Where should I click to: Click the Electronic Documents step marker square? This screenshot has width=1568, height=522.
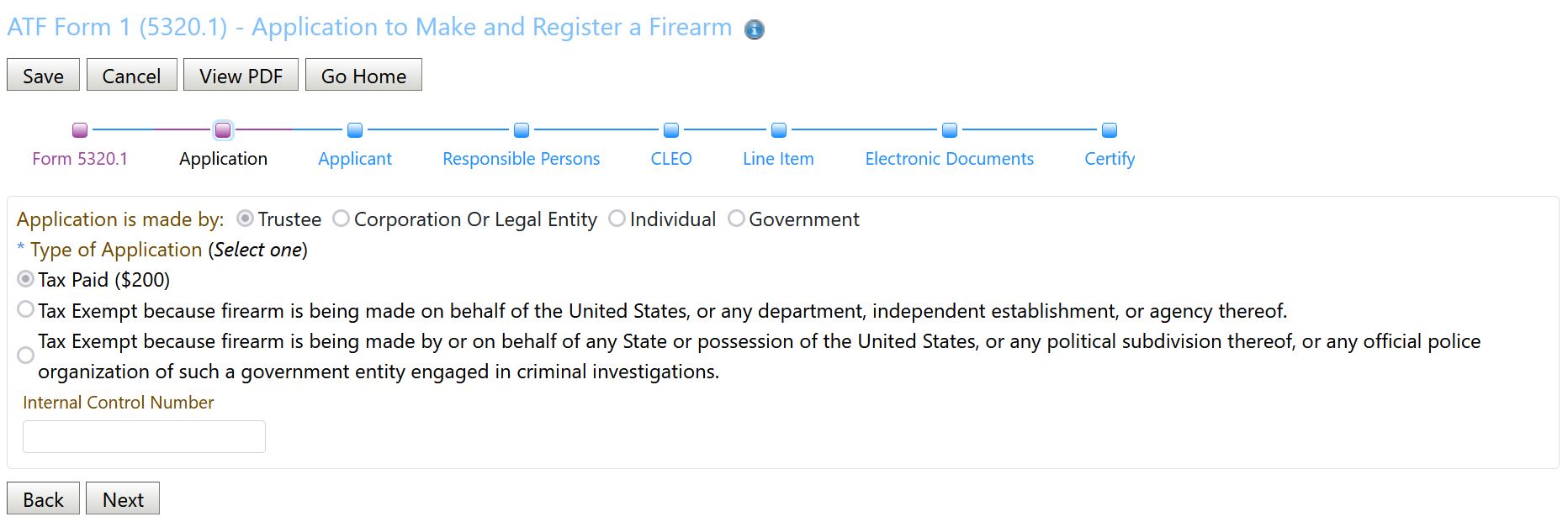[x=950, y=130]
